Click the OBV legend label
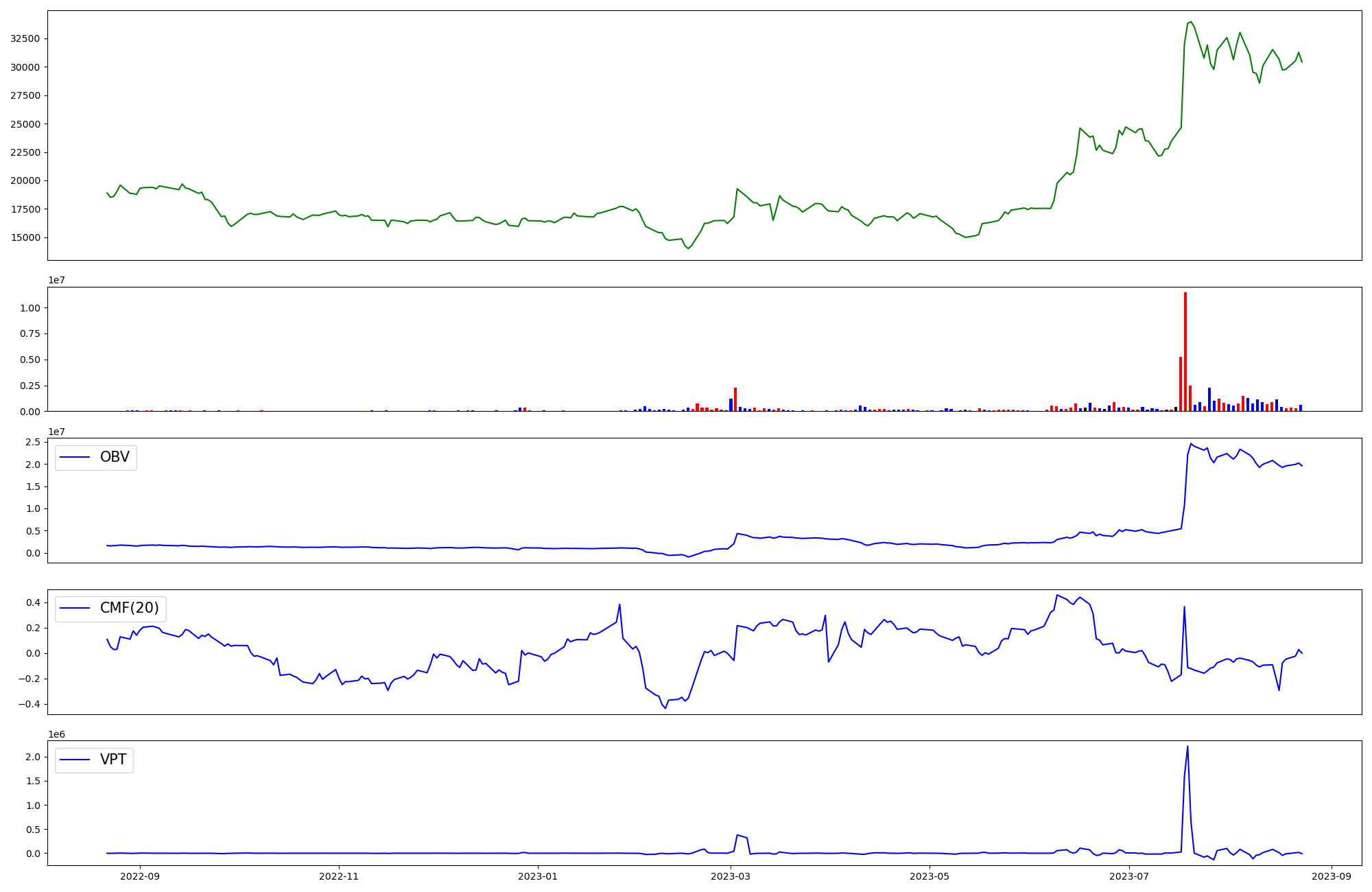The width and height of the screenshot is (1372, 892). 115,457
